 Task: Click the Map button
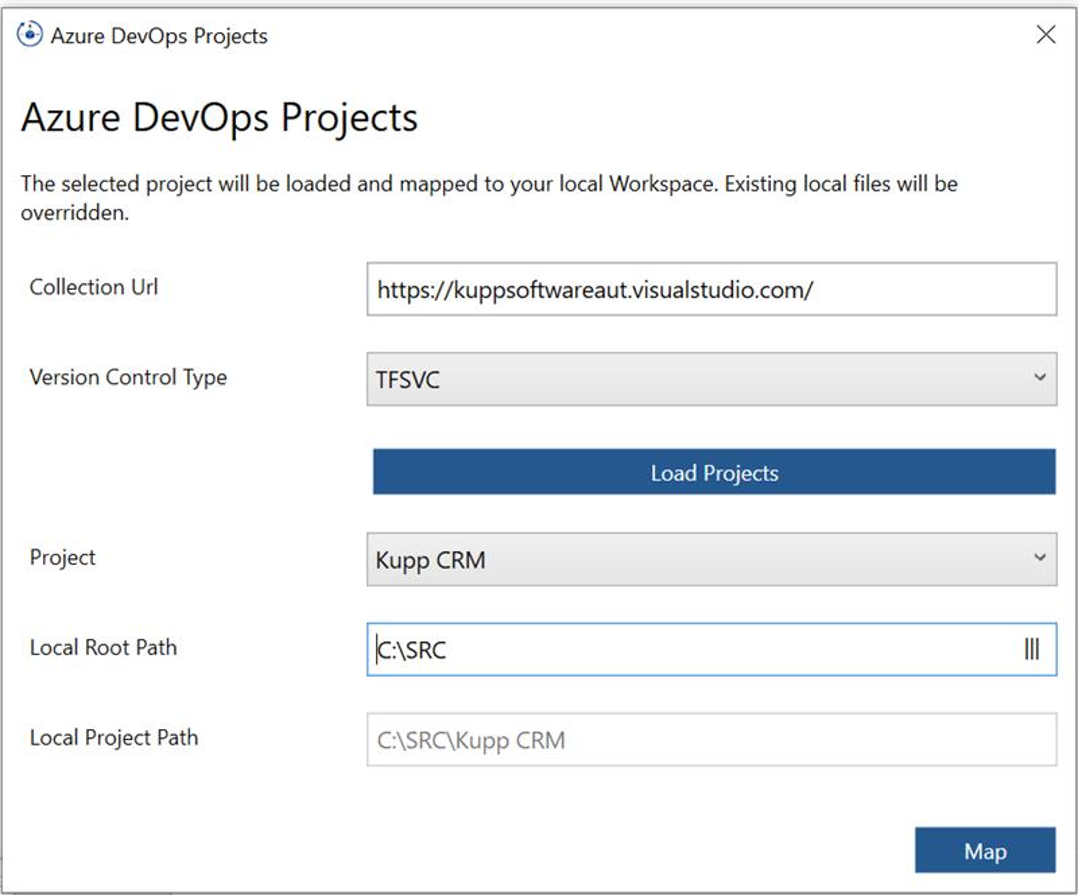pos(985,850)
